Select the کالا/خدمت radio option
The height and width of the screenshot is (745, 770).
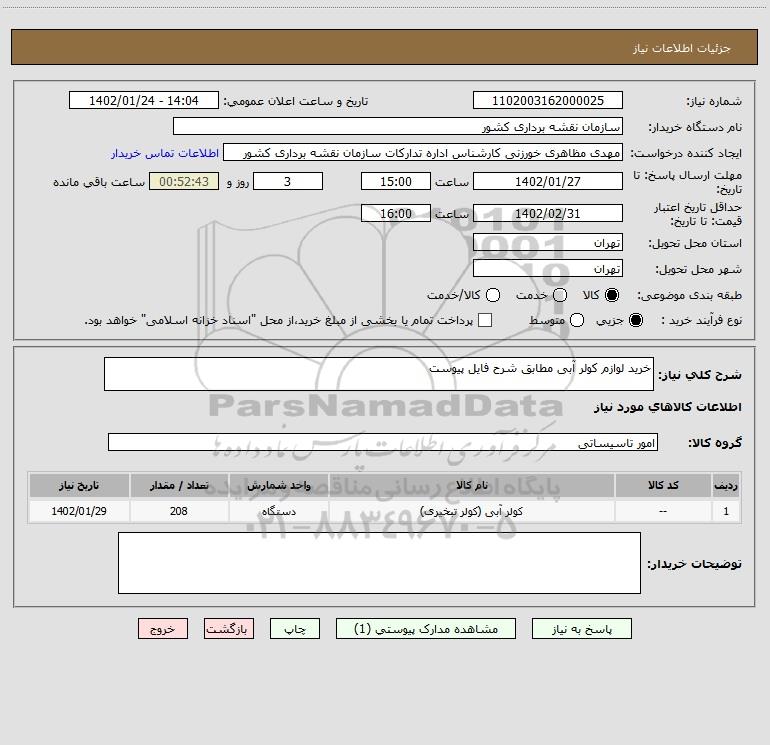pos(493,295)
